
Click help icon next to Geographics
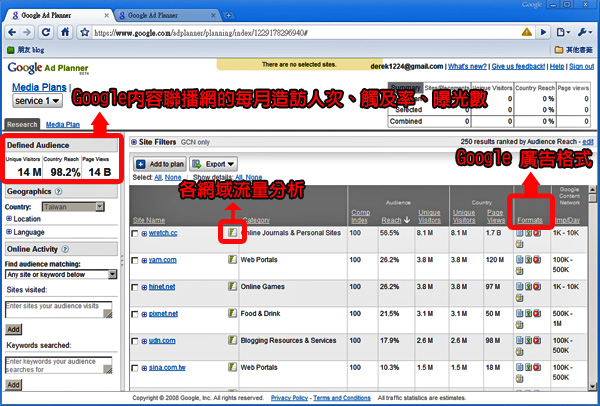click(58, 191)
